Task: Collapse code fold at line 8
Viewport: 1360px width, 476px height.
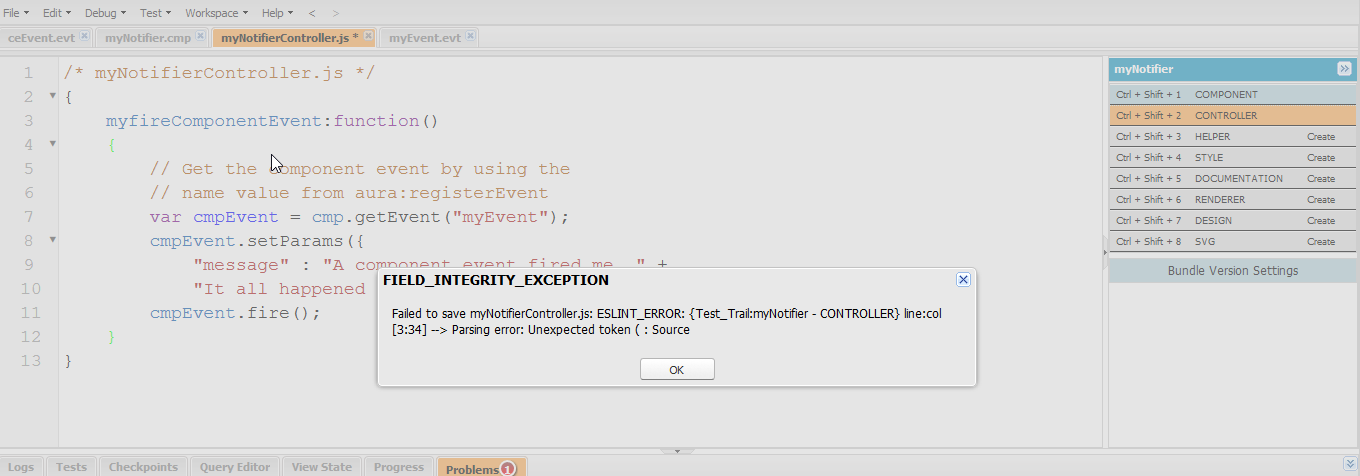Action: coord(52,240)
